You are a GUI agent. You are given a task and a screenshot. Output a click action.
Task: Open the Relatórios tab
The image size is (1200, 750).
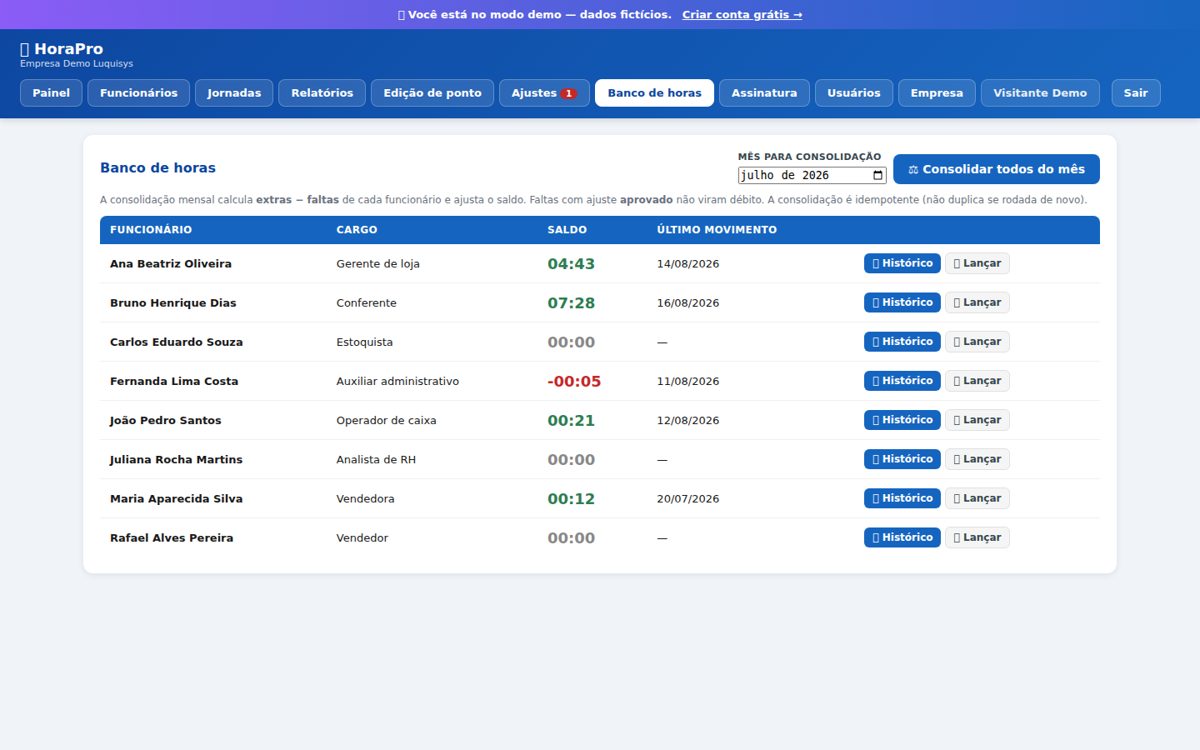click(322, 93)
